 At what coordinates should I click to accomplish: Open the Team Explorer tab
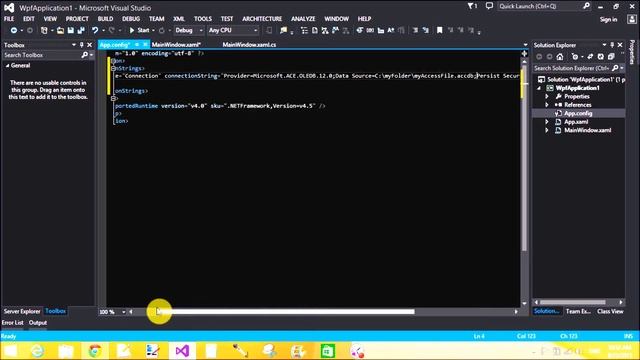[578, 311]
